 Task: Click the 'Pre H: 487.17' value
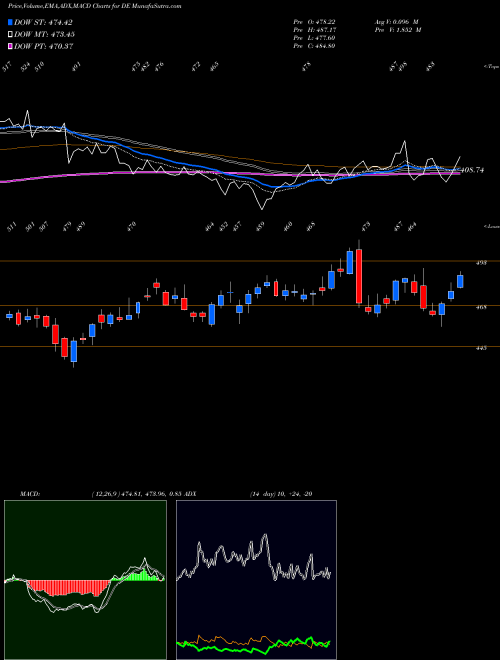coord(314,29)
